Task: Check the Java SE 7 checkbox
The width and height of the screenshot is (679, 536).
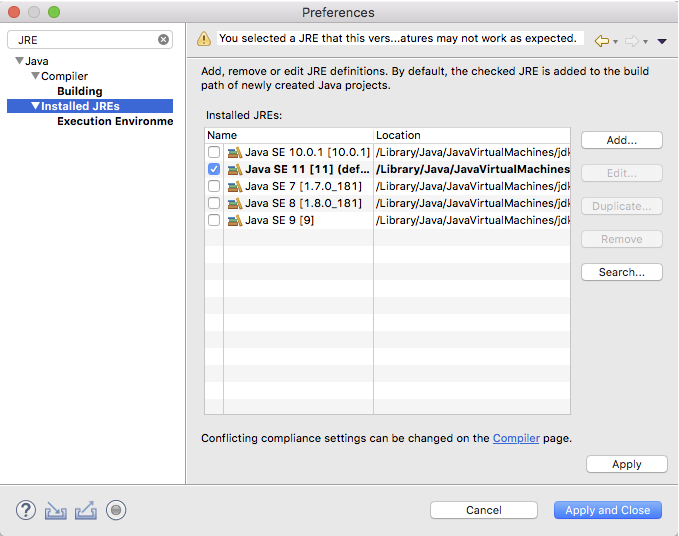Action: point(214,186)
